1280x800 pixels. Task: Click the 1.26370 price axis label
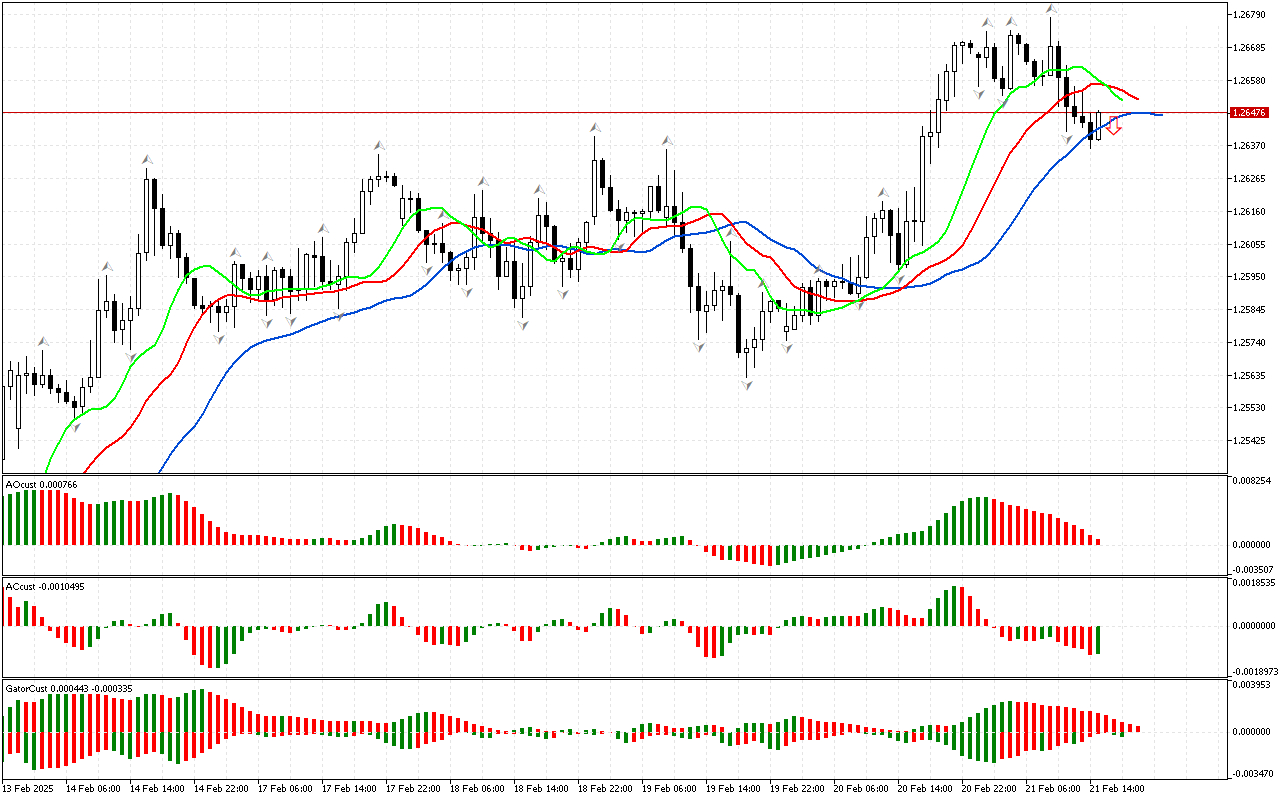click(1250, 146)
